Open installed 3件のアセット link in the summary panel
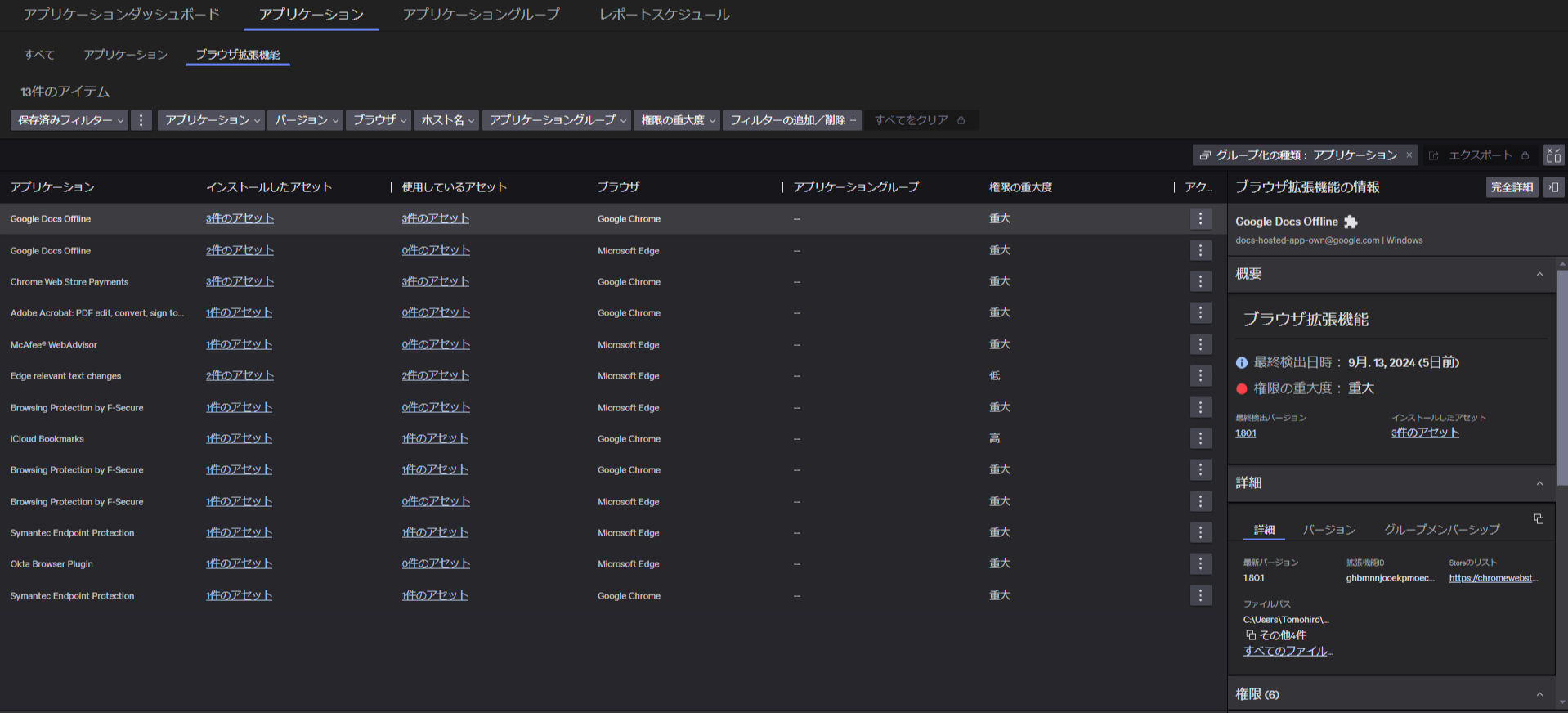 [1425, 433]
